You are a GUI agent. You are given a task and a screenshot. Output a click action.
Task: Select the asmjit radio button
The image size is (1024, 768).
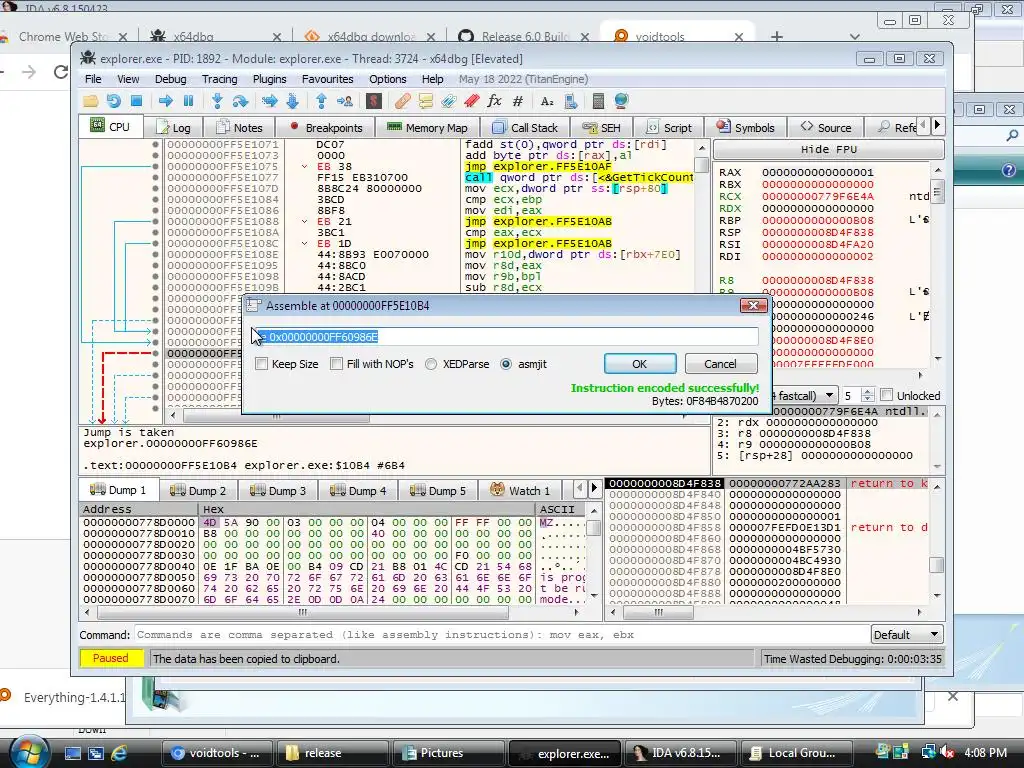pyautogui.click(x=506, y=364)
